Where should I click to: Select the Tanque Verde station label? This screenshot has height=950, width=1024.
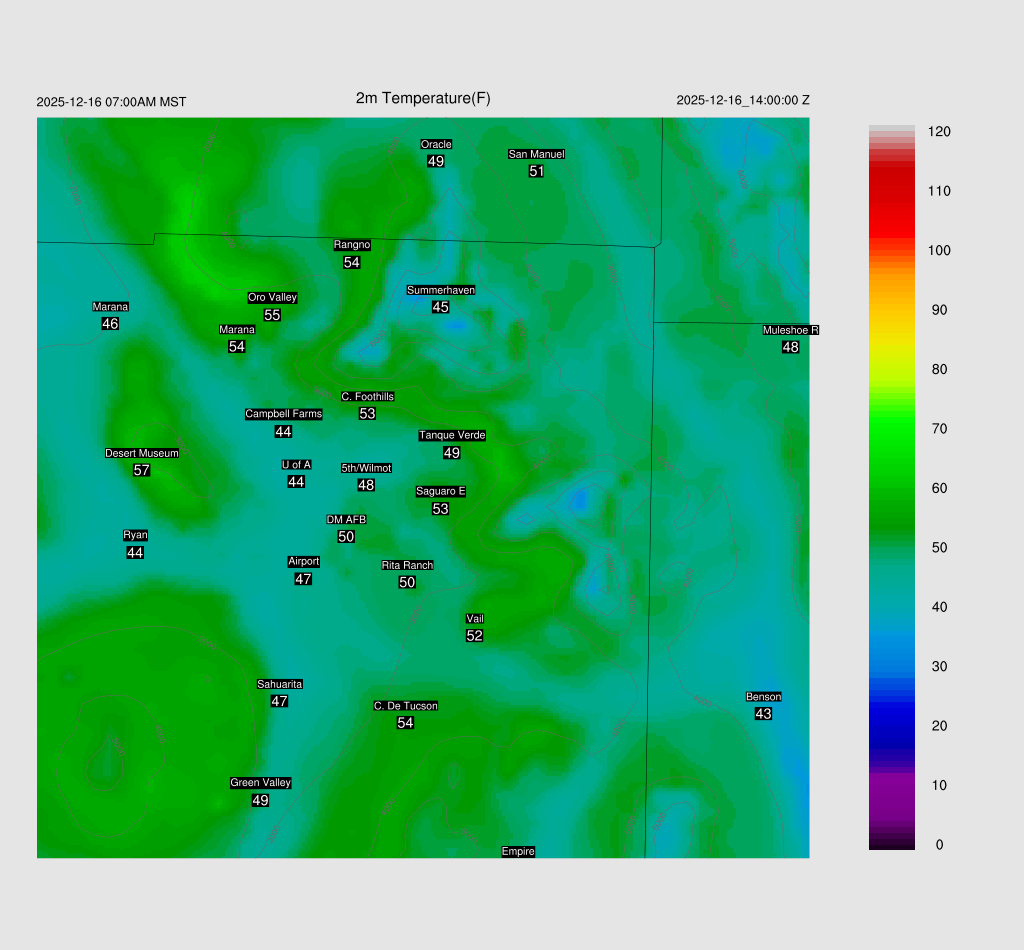[452, 435]
